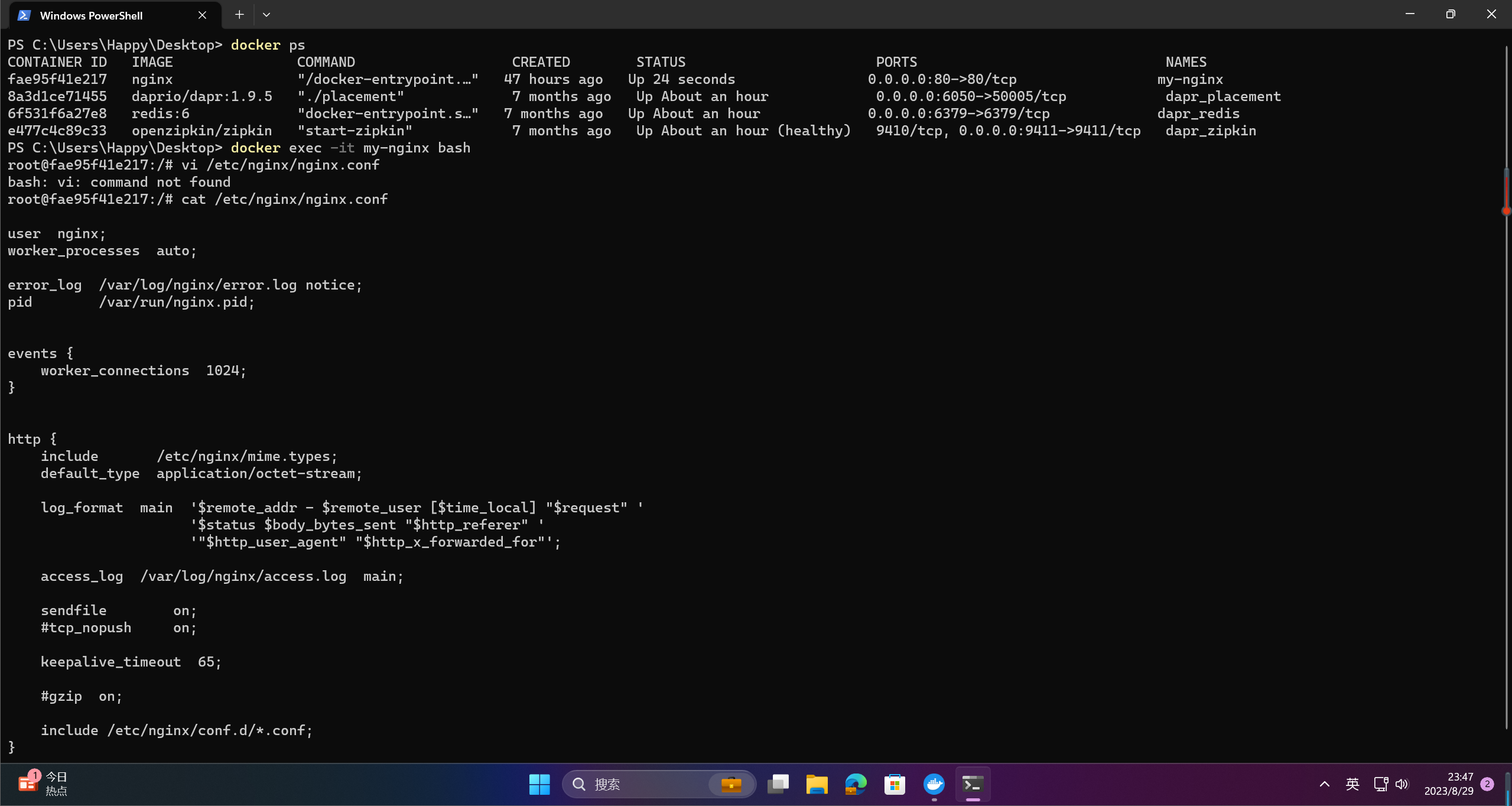Click the 'access_log /var/log/nginx/access.log main;' line
Screen dimensions: 1512x806
tap(222, 576)
